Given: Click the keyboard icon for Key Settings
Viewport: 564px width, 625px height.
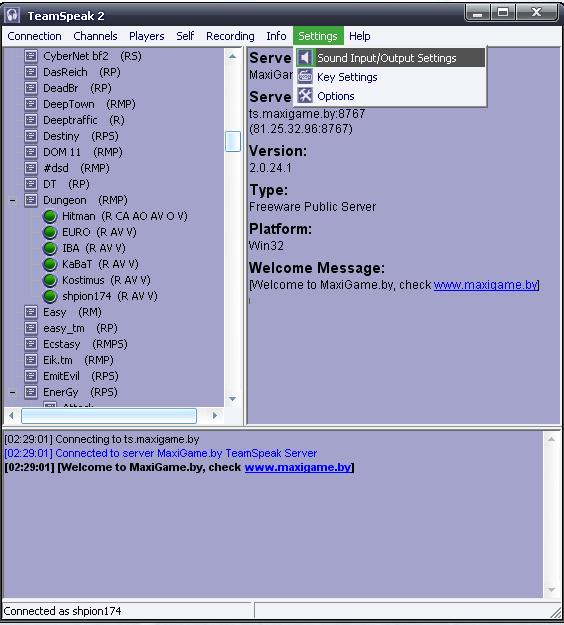Looking at the screenshot, I should pos(305,76).
